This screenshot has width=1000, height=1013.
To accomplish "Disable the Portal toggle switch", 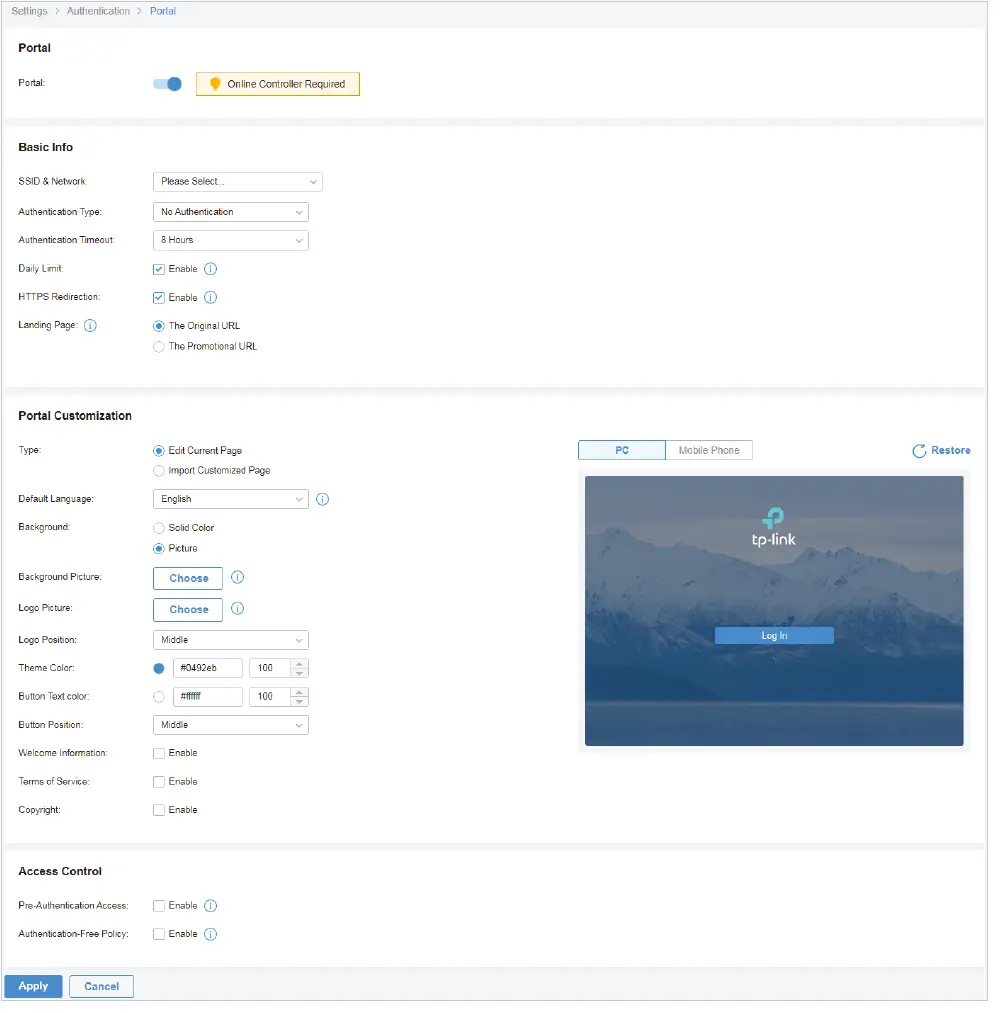I will [x=167, y=84].
